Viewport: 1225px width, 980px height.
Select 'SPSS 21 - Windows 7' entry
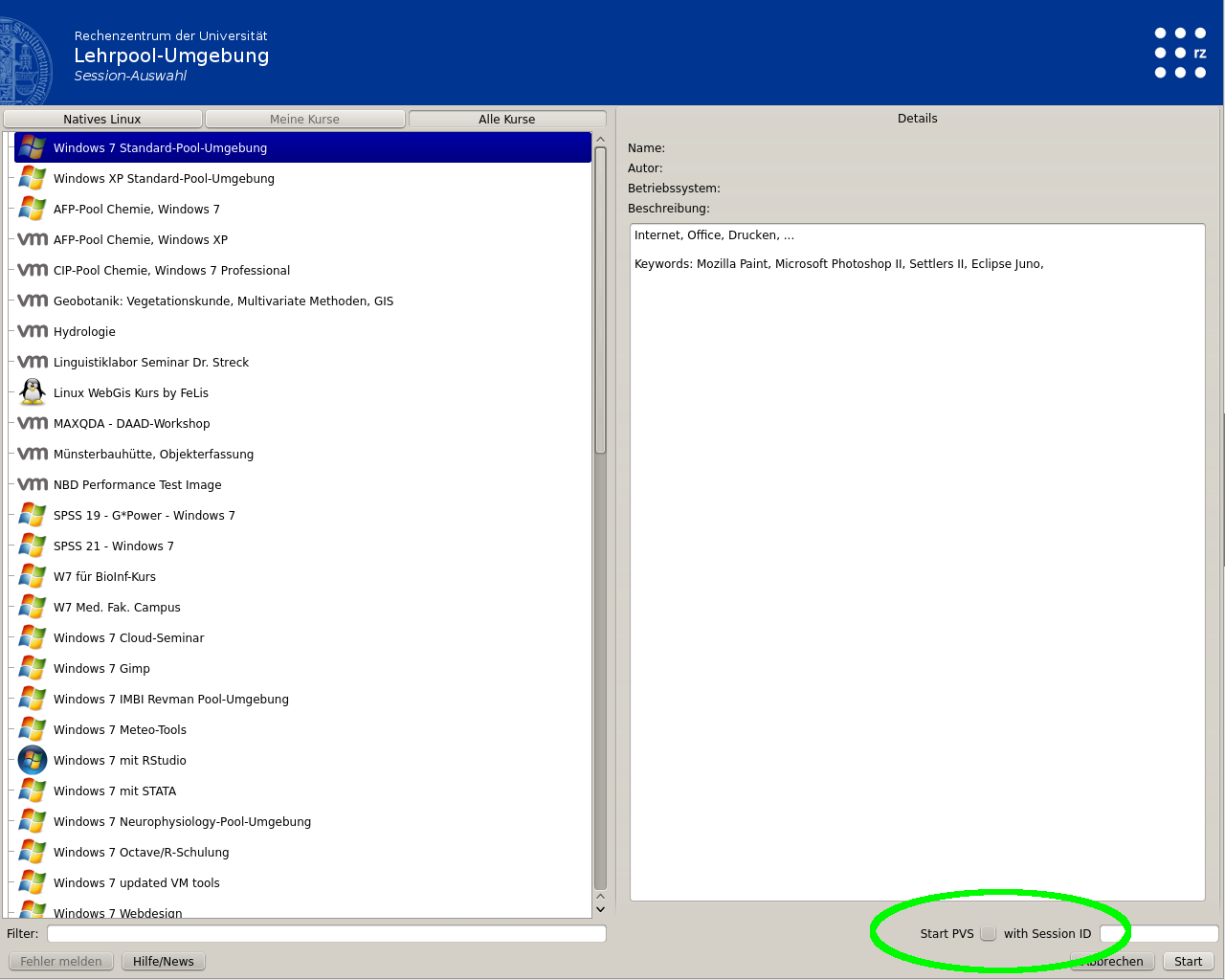pyautogui.click(x=304, y=546)
